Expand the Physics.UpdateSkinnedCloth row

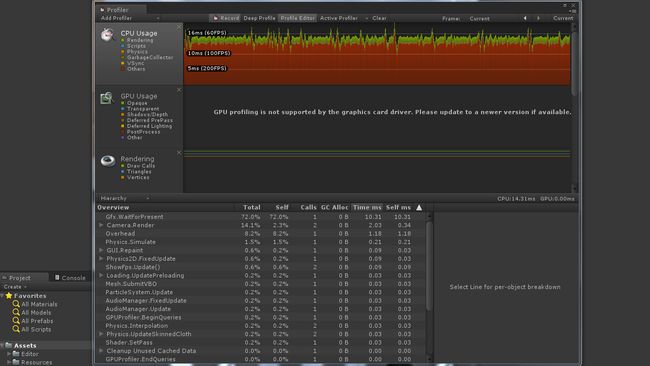[x=101, y=334]
